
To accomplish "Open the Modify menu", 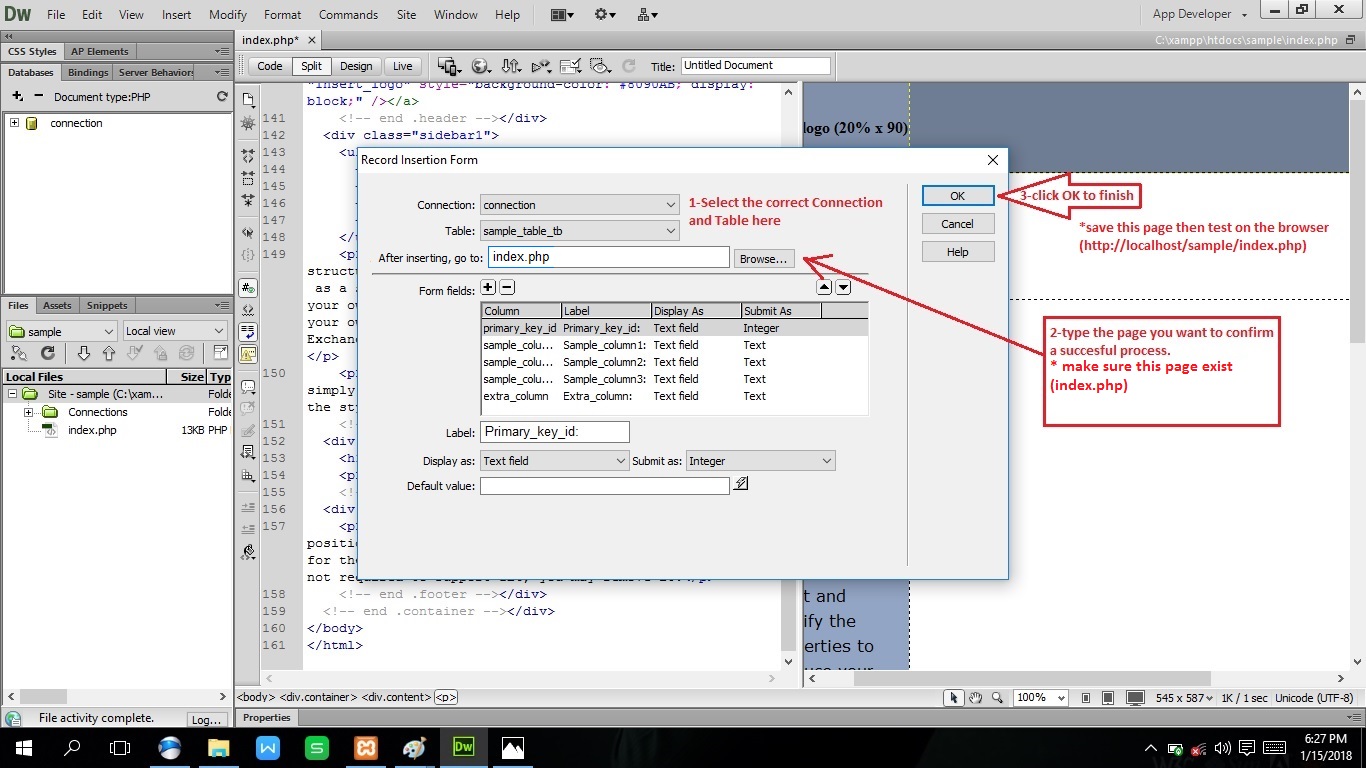I will click(228, 15).
